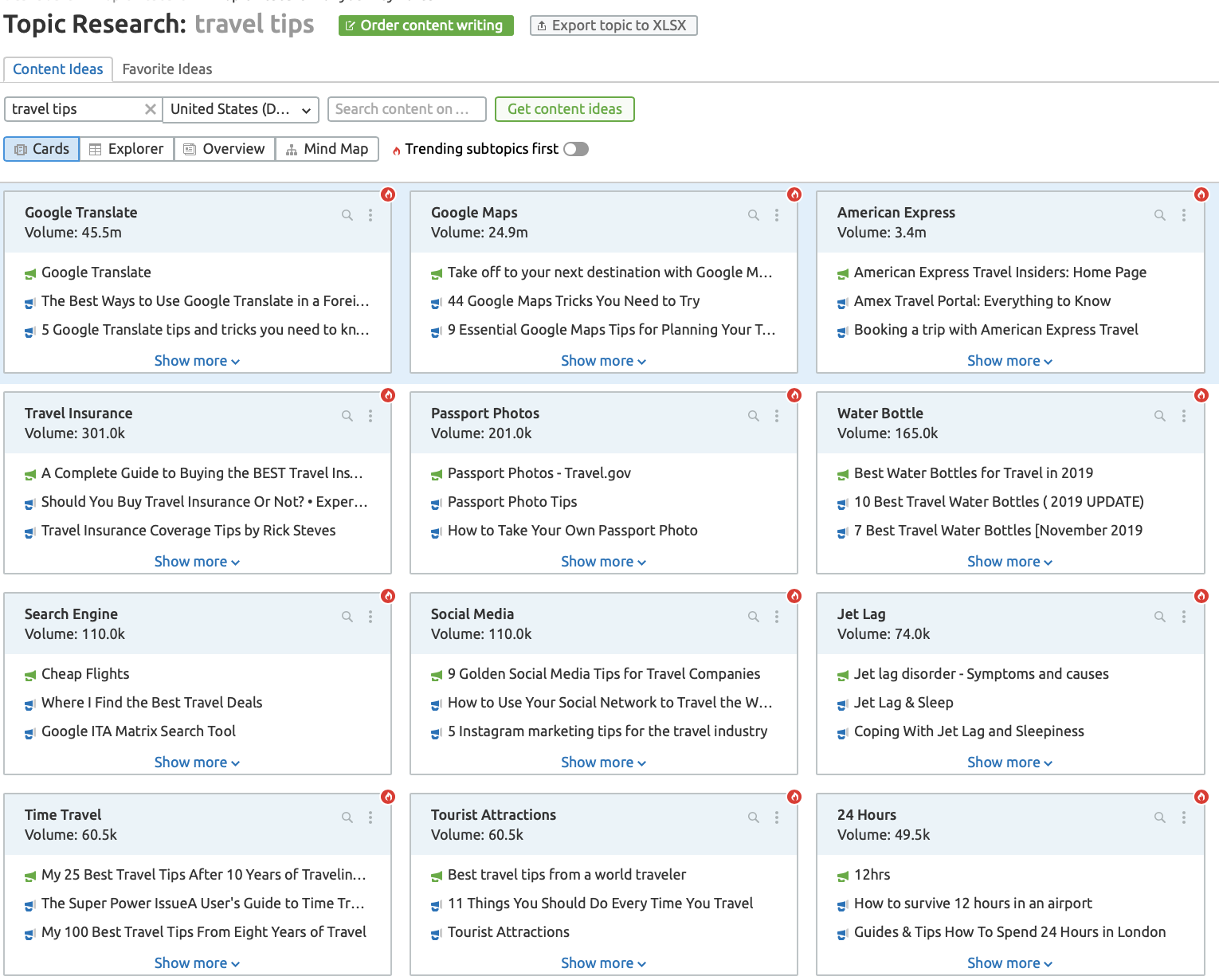Expand Show more on Google Translate card
Image resolution: width=1219 pixels, height=980 pixels.
197,361
